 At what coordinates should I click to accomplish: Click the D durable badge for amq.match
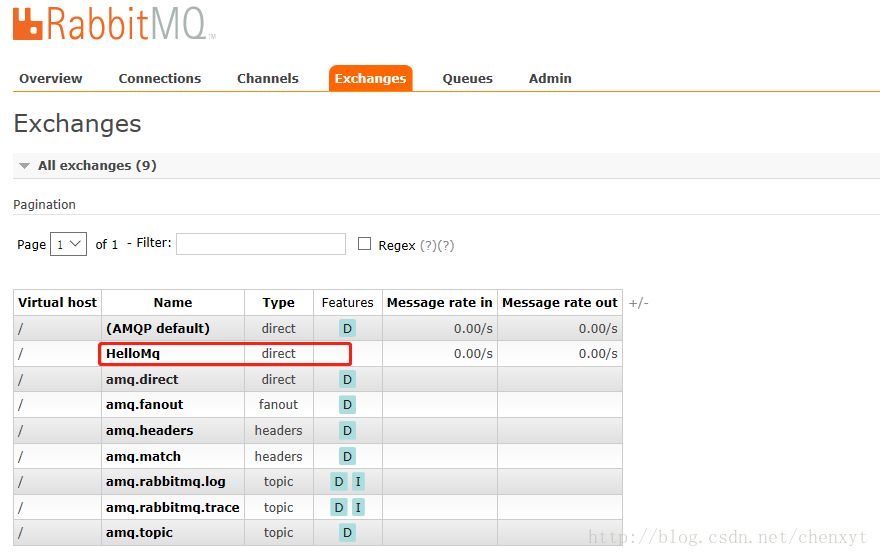point(347,456)
